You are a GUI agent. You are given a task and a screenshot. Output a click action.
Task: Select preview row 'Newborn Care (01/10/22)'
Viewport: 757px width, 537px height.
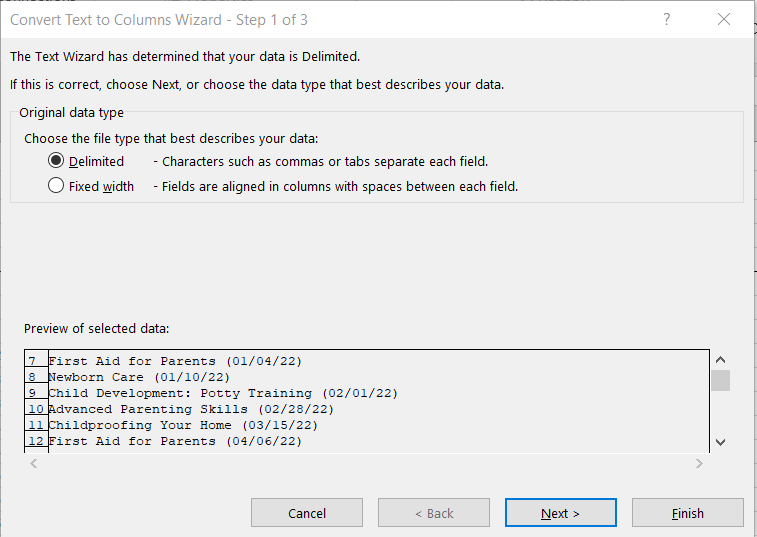tap(139, 377)
